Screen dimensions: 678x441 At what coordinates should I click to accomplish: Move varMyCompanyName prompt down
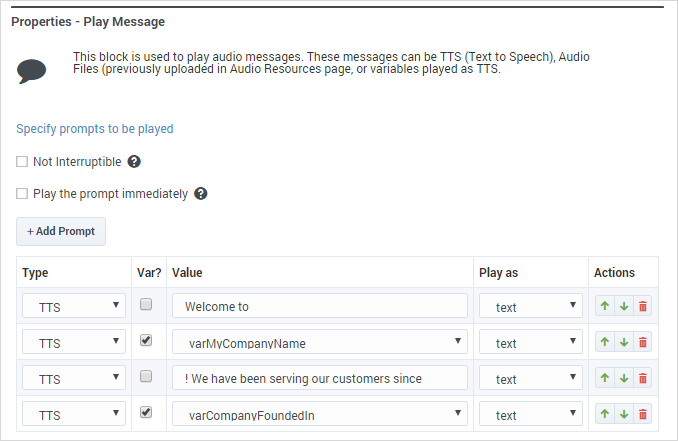tap(624, 342)
